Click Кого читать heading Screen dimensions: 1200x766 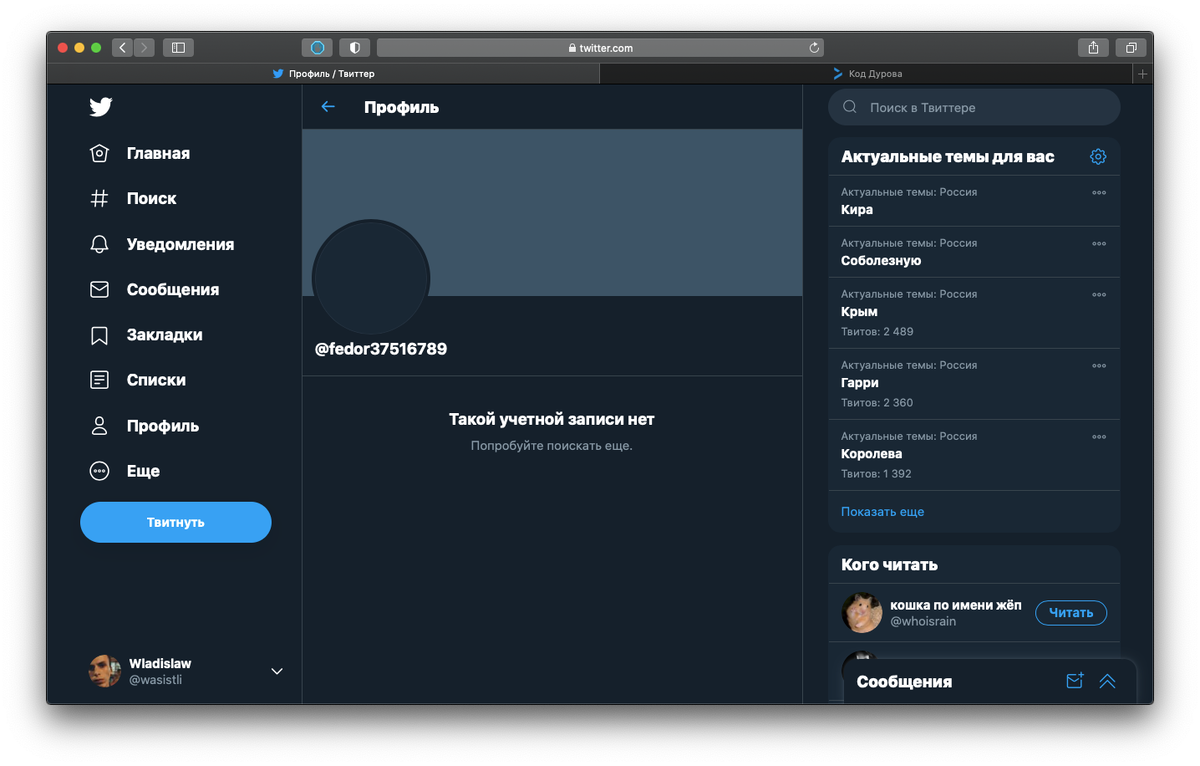[889, 564]
